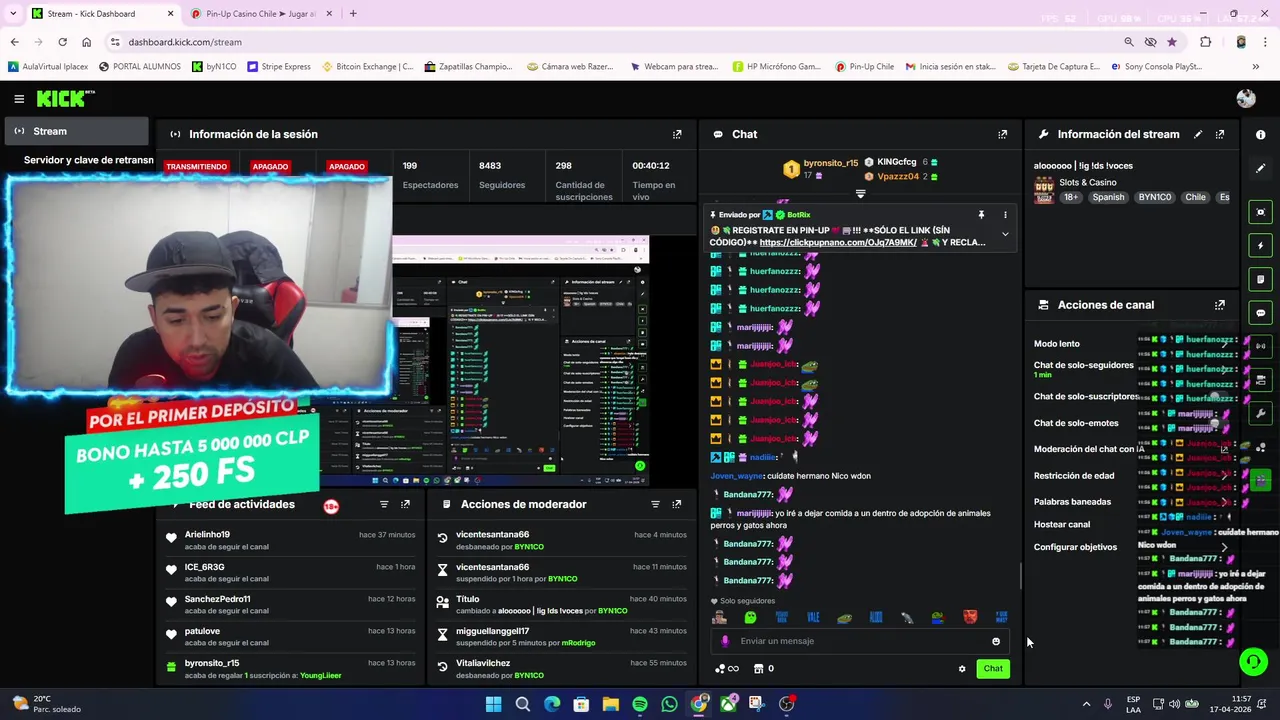Click the info icon in right sidebar

point(1260,134)
